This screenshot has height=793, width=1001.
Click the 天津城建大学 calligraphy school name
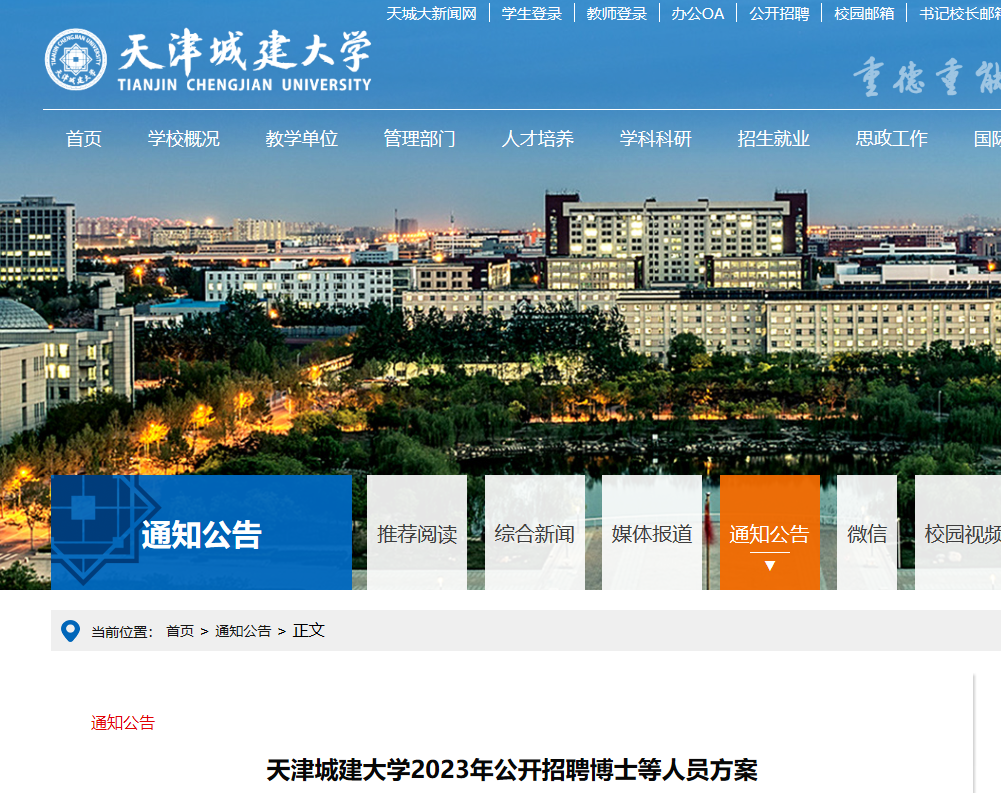coord(245,50)
